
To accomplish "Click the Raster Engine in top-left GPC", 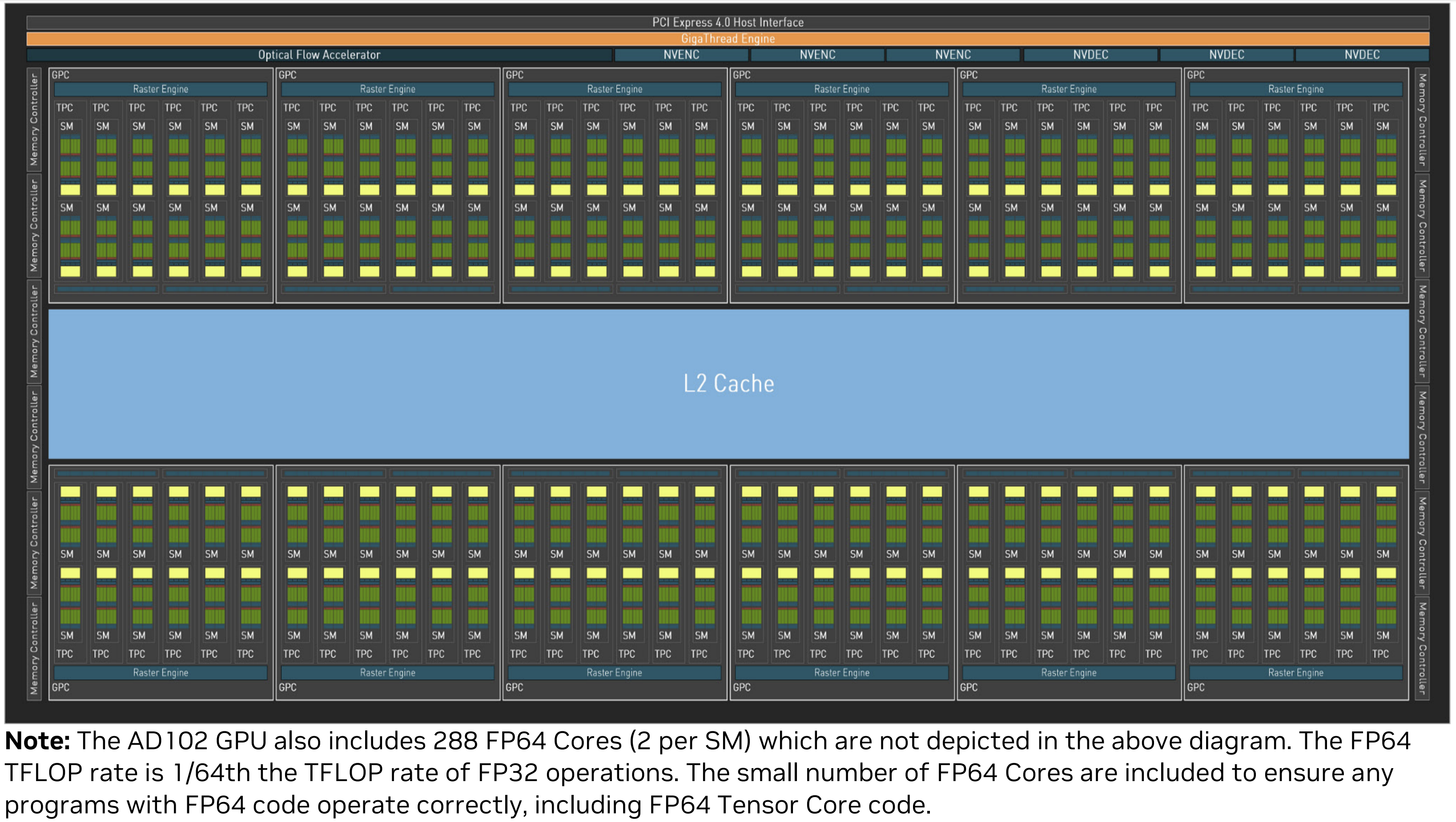I will pyautogui.click(x=161, y=89).
